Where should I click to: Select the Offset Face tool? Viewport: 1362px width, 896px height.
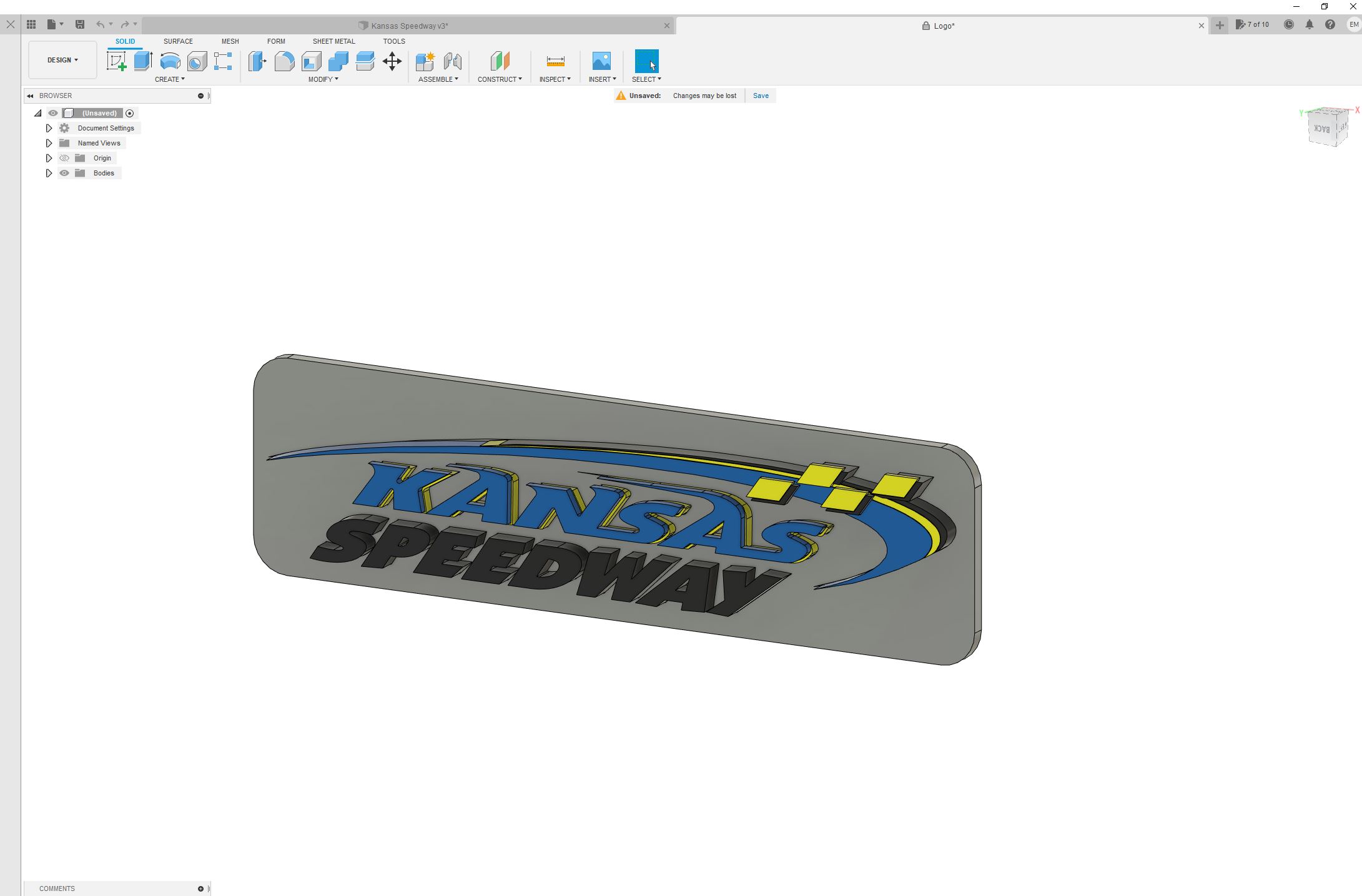coord(365,61)
